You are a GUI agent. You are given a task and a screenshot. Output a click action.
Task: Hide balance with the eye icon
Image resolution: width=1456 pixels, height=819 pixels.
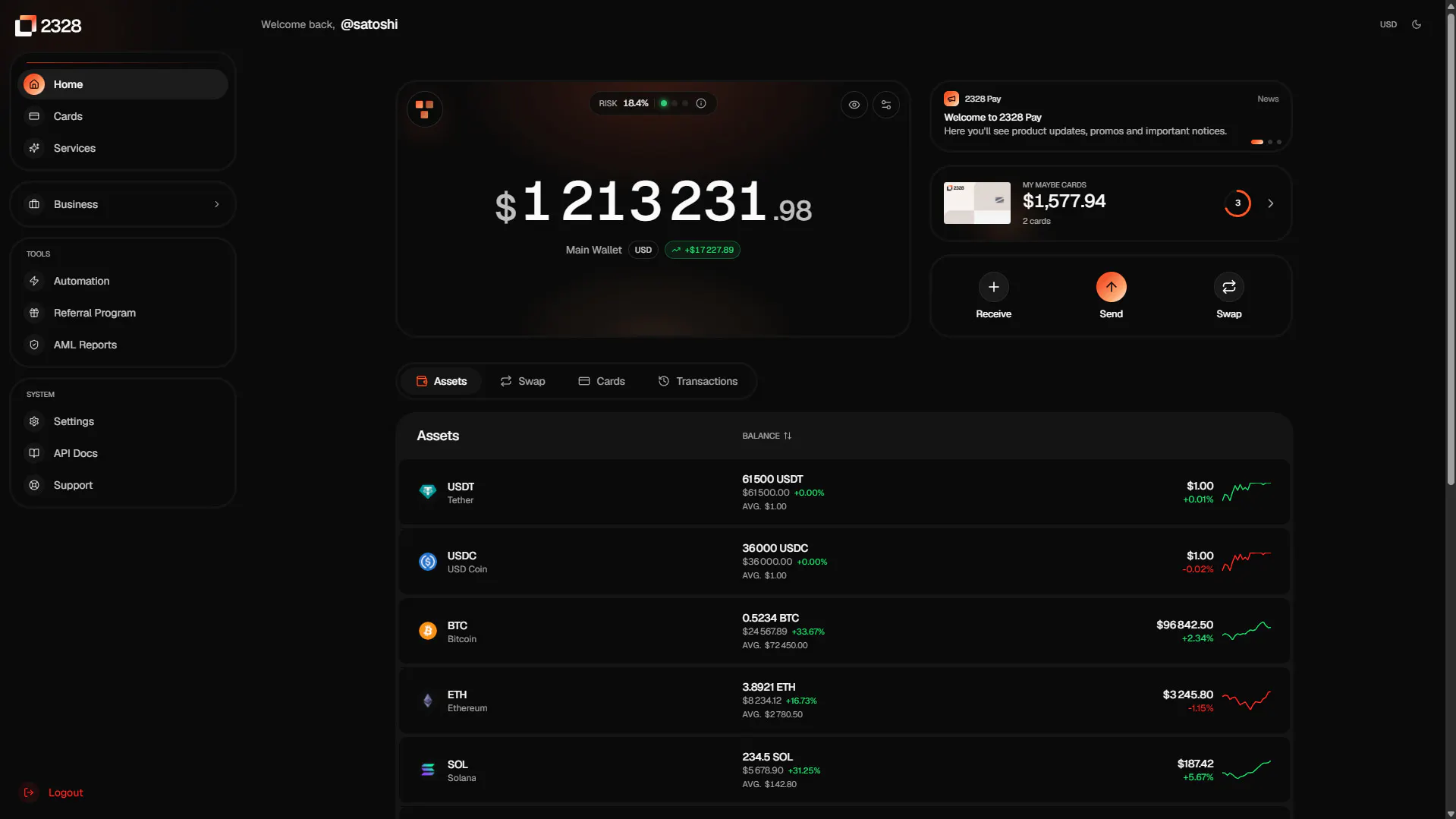point(854,105)
